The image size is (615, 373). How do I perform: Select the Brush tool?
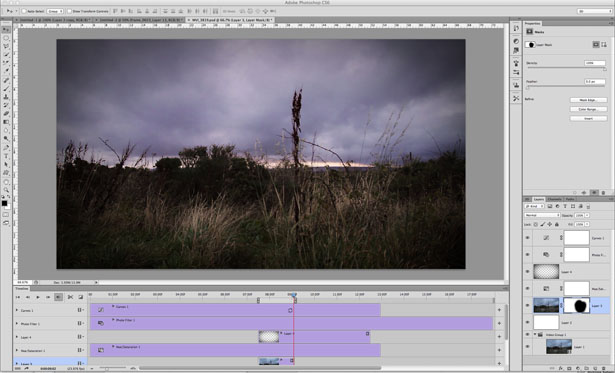6,89
